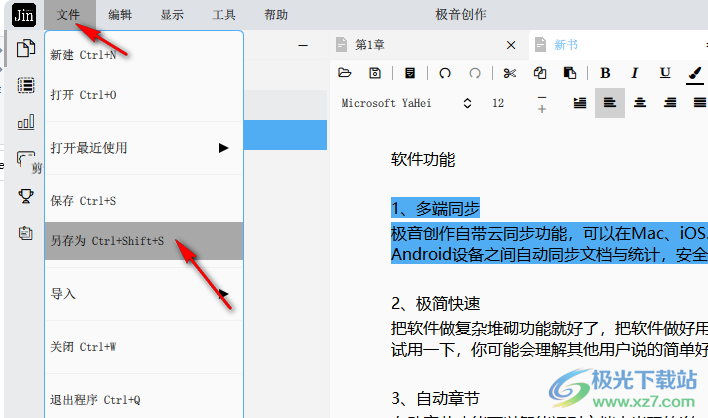Open the text color brush tool
The image size is (708, 418).
pos(695,74)
